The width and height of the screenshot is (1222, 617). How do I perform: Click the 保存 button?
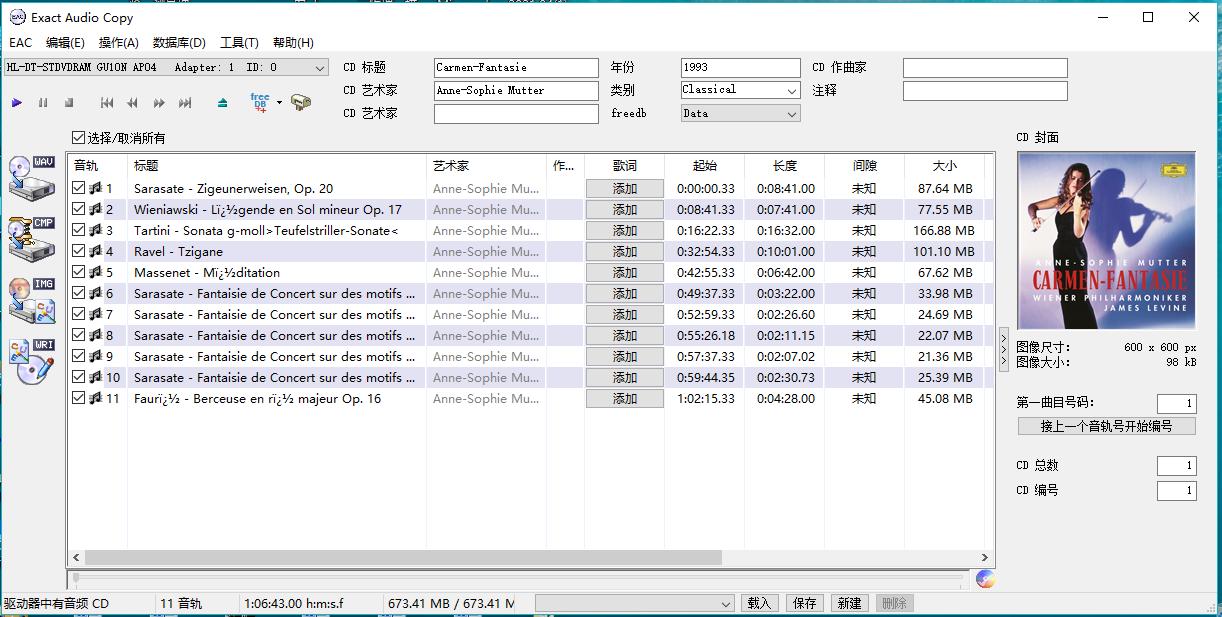pos(805,603)
